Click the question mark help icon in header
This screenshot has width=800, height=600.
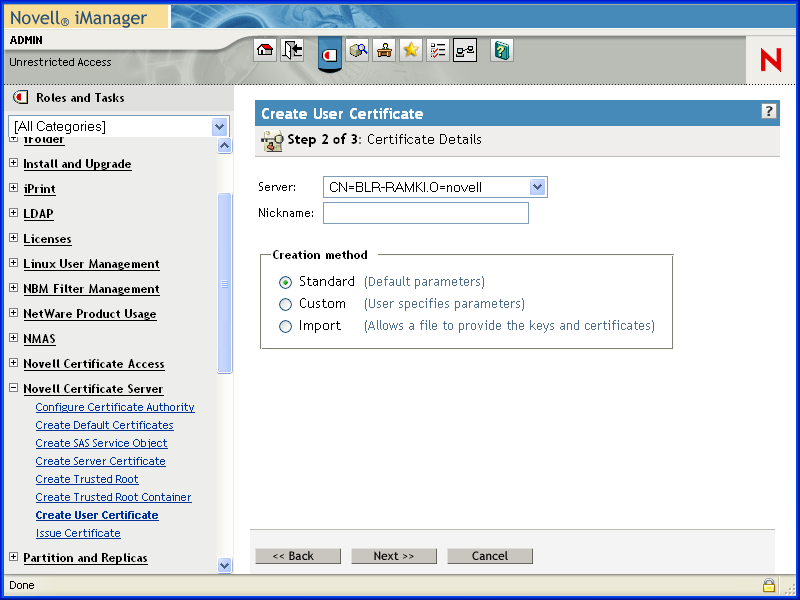coord(768,111)
